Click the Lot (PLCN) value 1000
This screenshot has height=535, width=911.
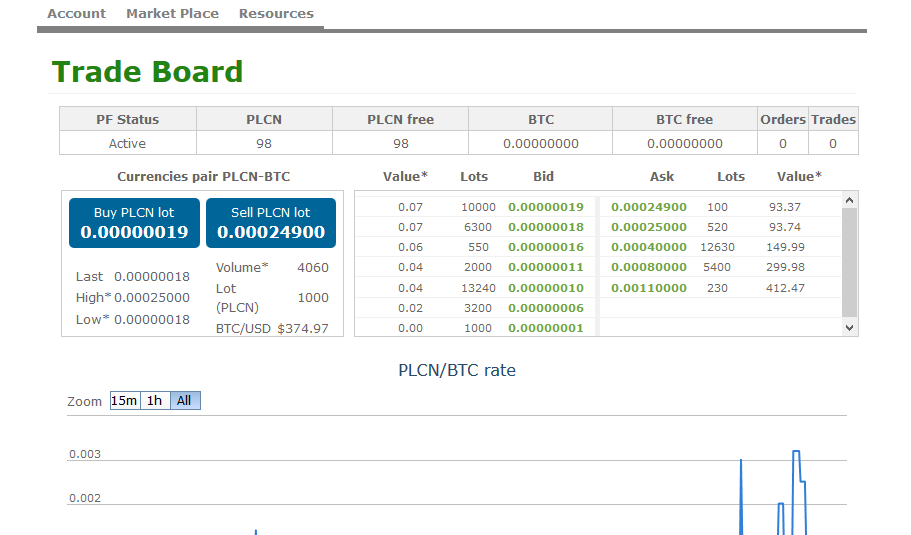313,298
